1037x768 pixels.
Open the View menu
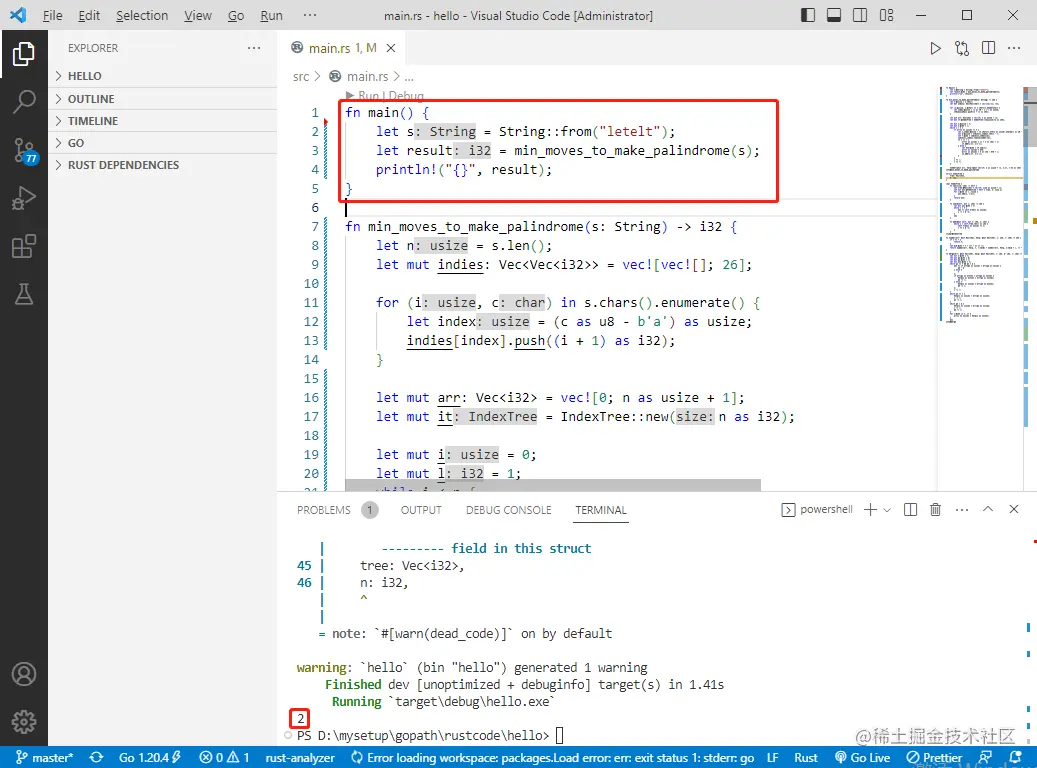197,15
